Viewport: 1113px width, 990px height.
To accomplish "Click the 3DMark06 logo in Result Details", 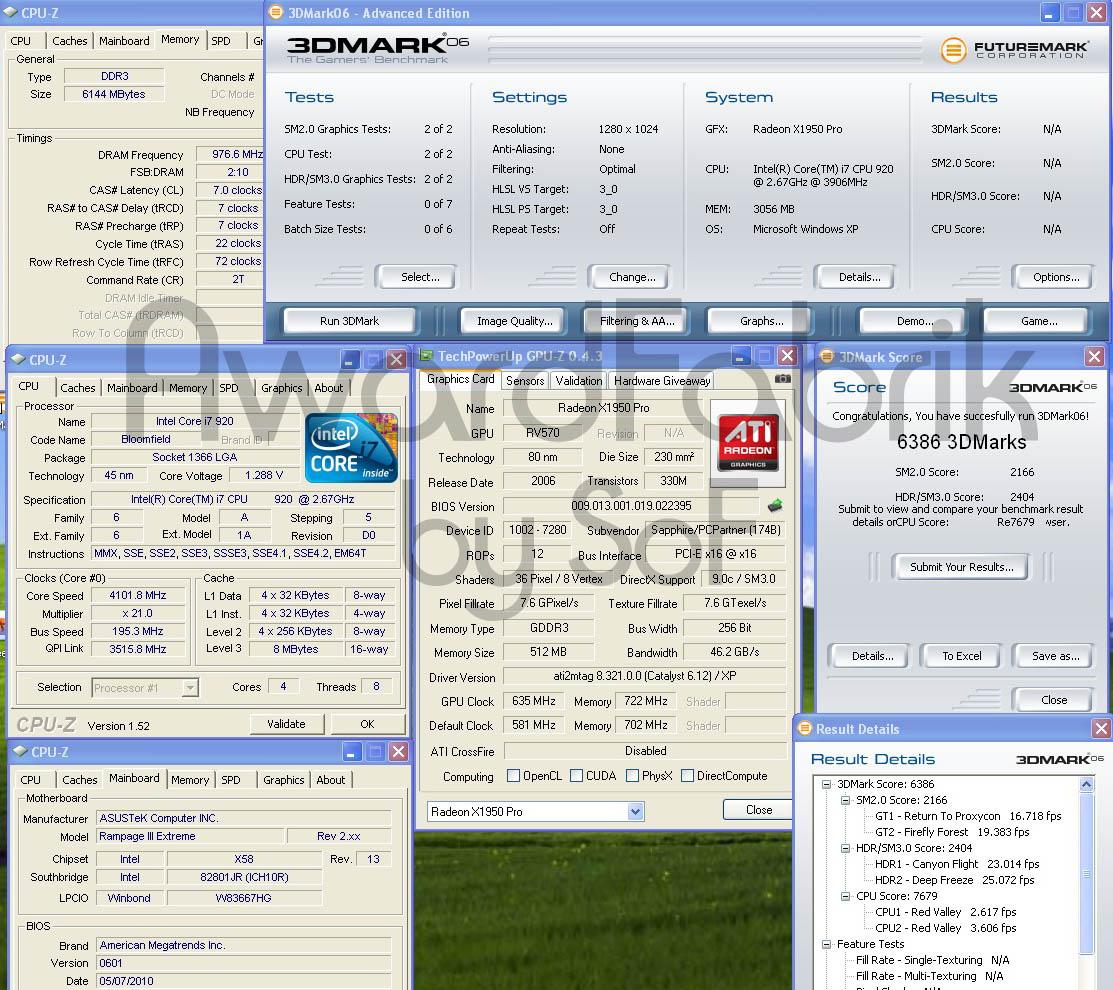I will click(1059, 759).
